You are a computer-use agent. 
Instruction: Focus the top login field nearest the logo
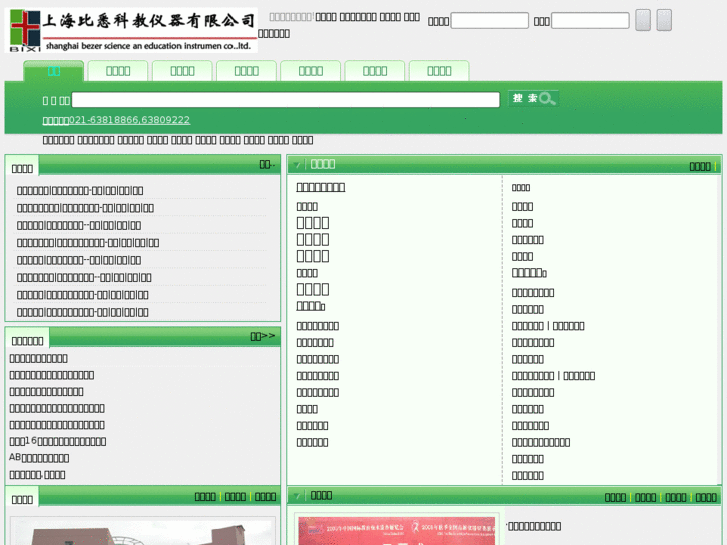click(490, 21)
